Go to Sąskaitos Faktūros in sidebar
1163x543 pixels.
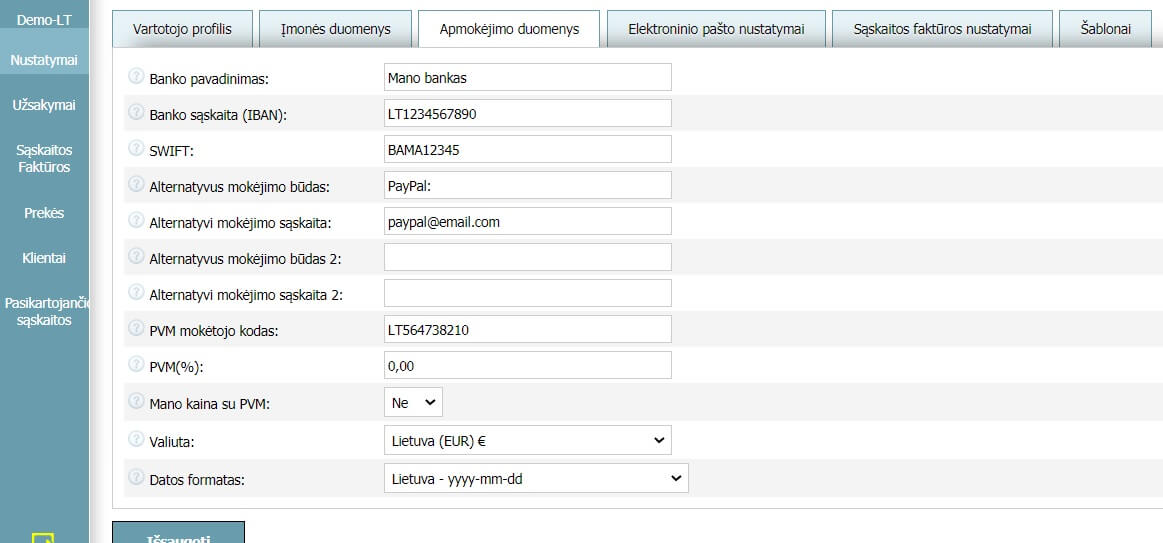[44, 159]
